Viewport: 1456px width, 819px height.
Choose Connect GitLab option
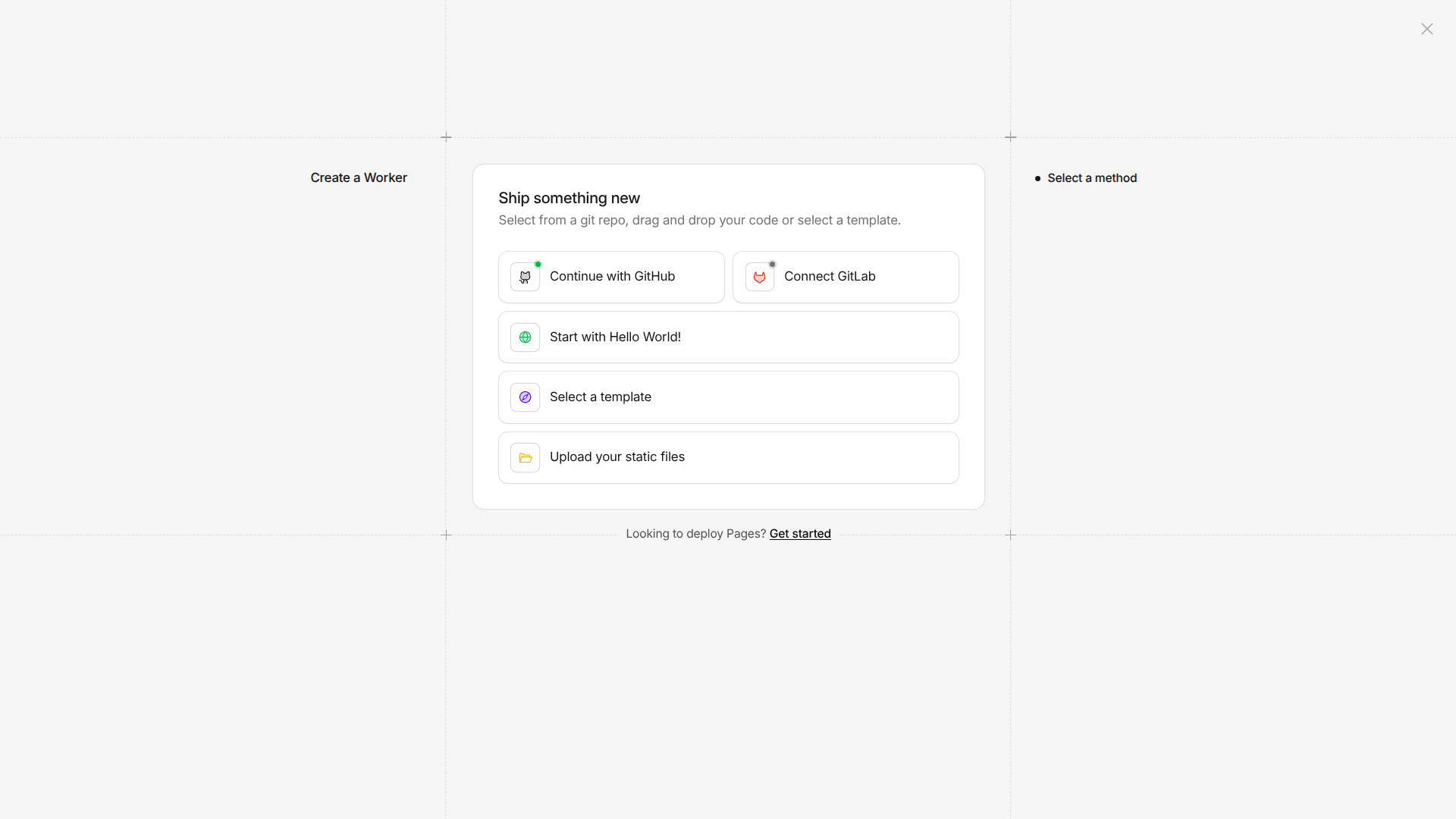click(830, 277)
